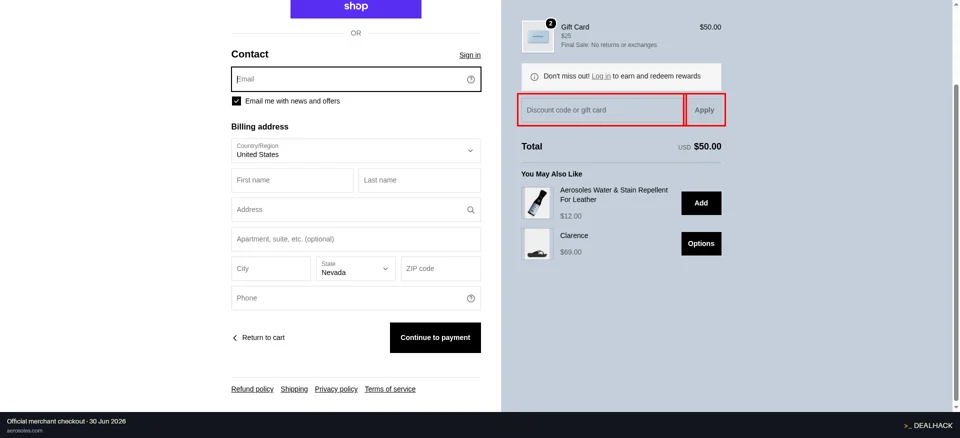Click the Shop pay button
960x438 pixels.
(x=356, y=9)
